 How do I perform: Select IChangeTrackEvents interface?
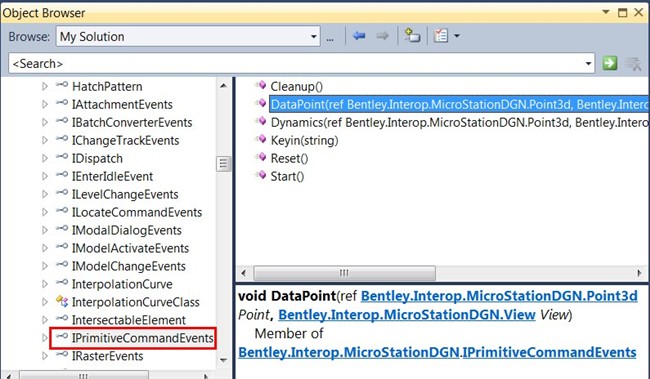pos(125,140)
